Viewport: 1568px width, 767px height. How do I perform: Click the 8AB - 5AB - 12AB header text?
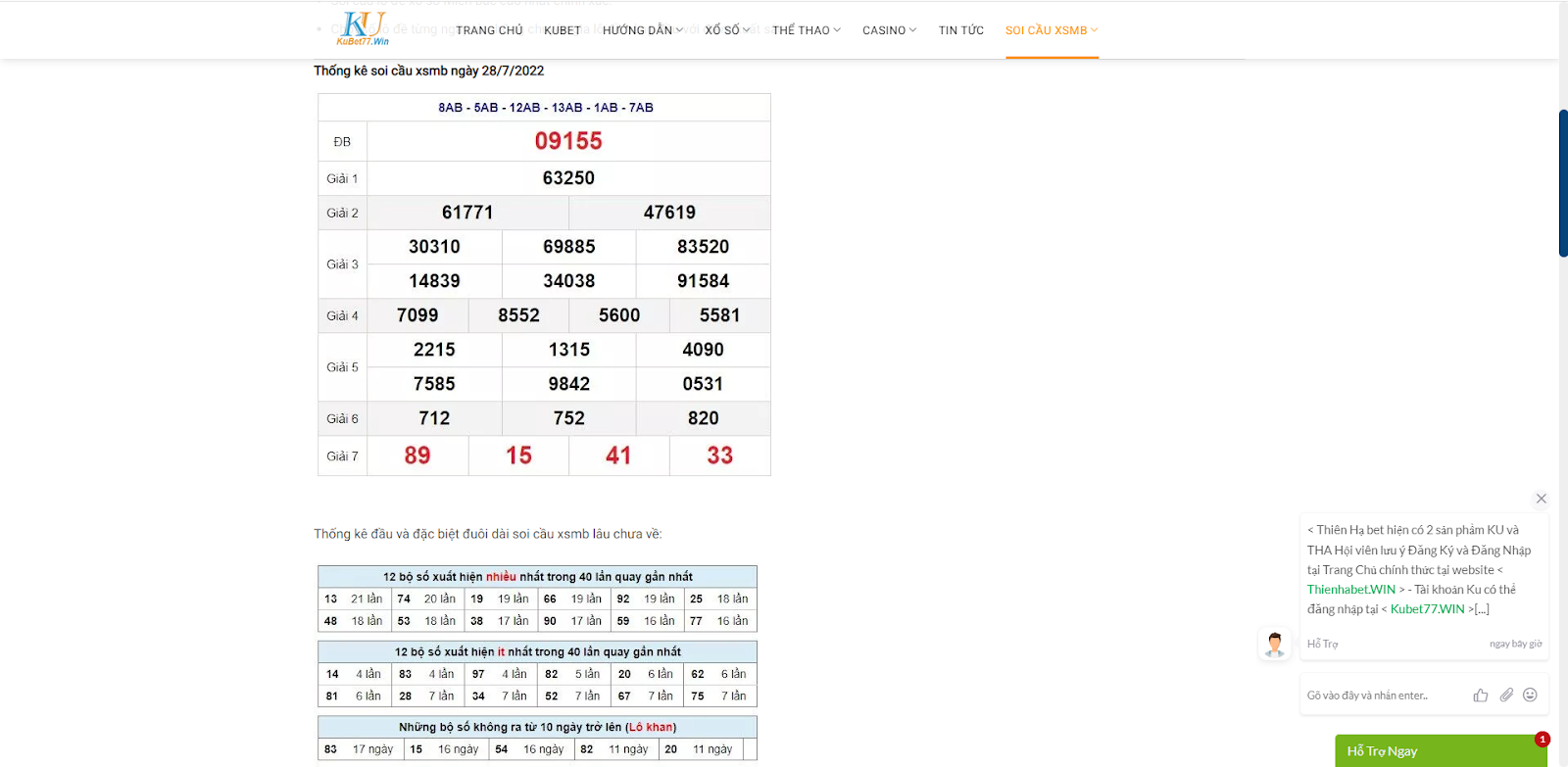(546, 108)
